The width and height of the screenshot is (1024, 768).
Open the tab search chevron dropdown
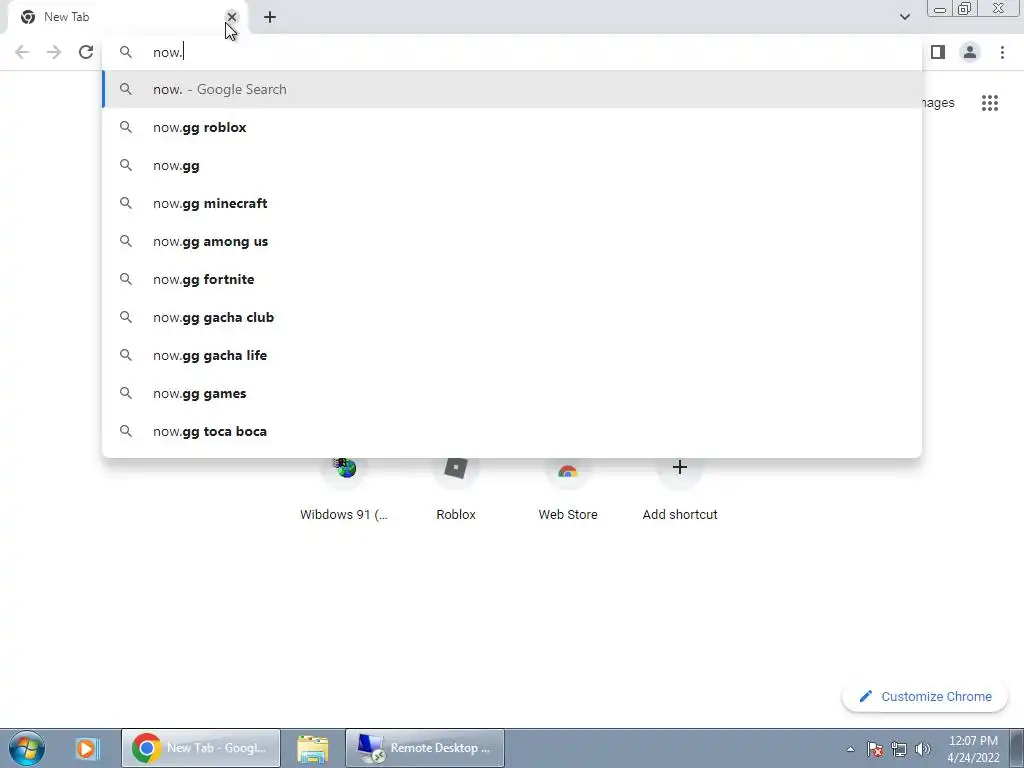tap(904, 17)
